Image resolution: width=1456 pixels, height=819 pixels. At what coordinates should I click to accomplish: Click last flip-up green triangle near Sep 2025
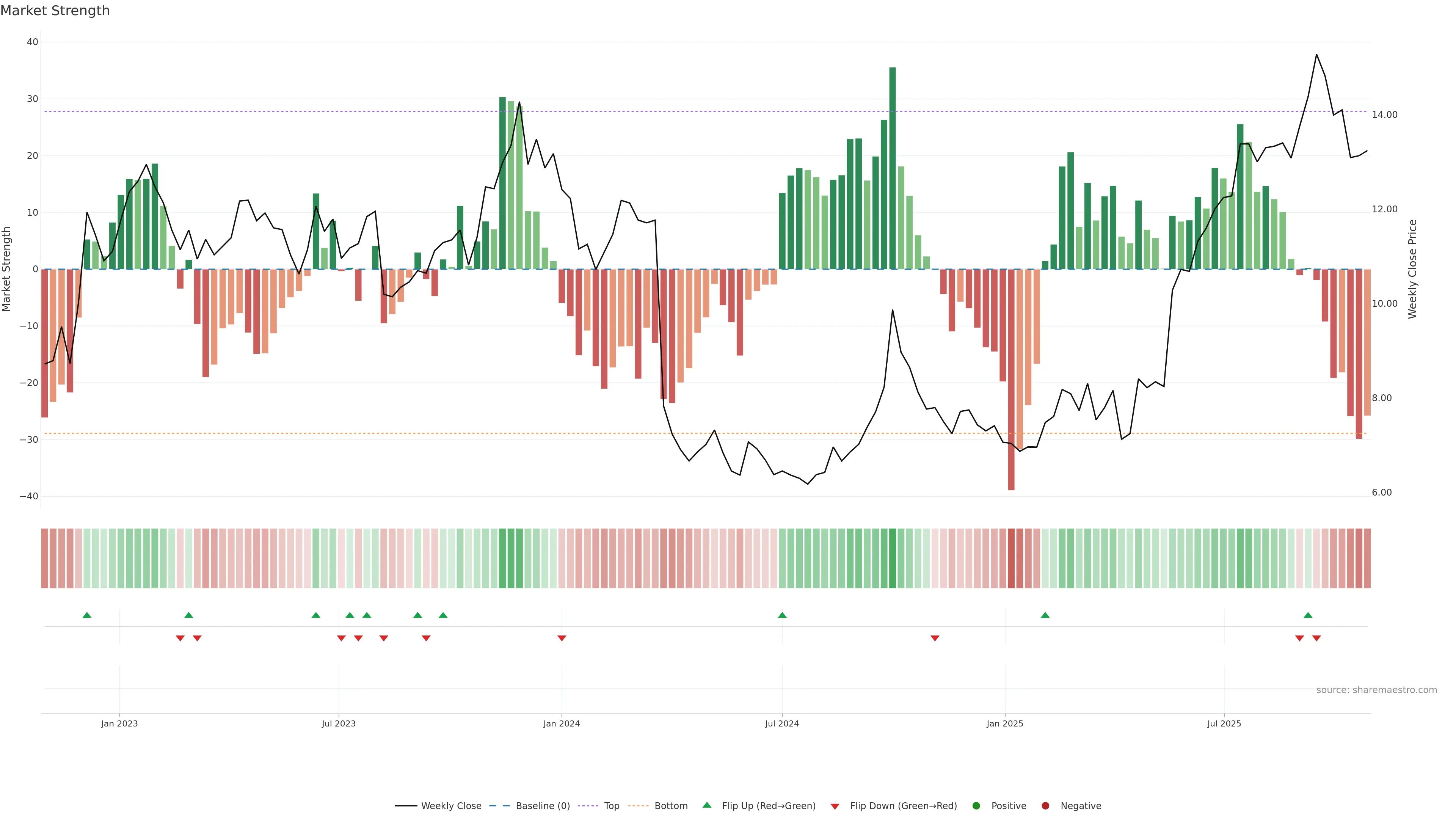[x=1308, y=615]
